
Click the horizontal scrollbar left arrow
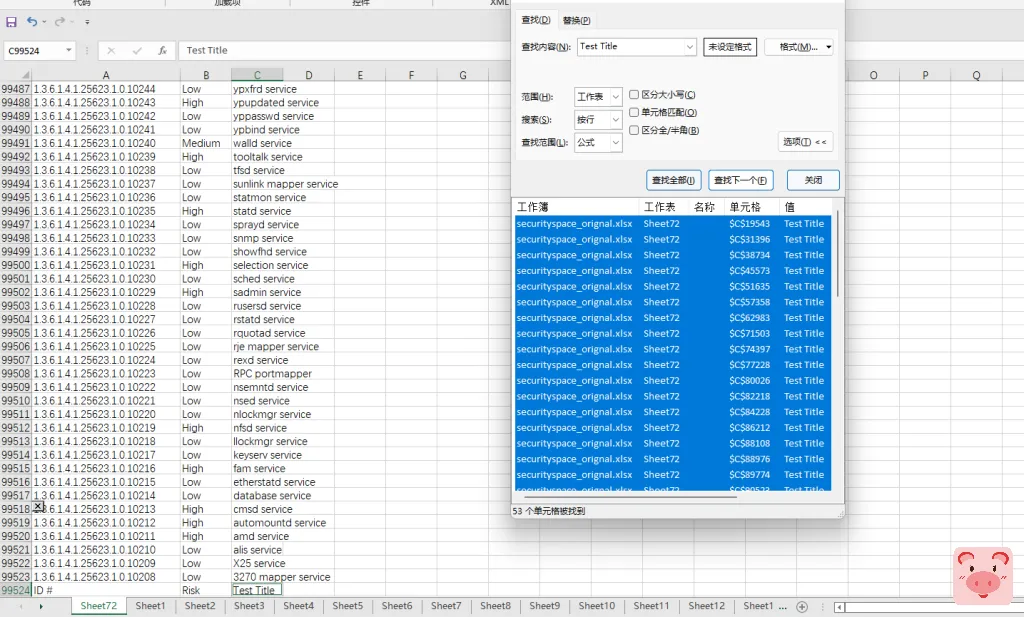click(x=839, y=607)
